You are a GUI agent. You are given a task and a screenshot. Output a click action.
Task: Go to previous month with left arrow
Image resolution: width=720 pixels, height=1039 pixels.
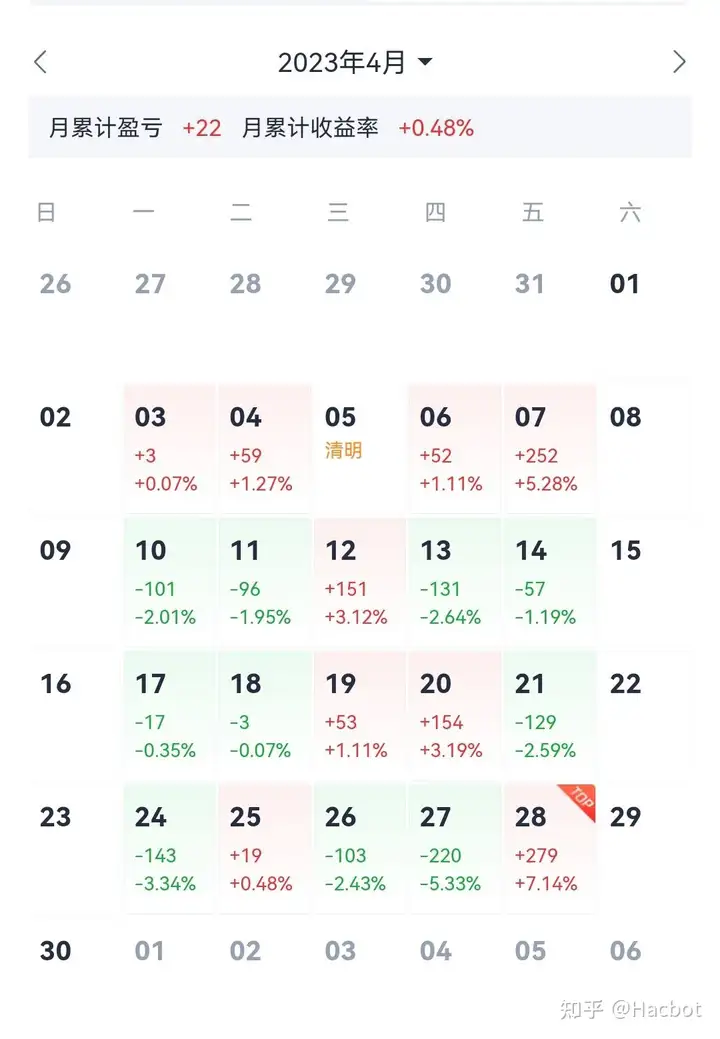click(x=41, y=62)
